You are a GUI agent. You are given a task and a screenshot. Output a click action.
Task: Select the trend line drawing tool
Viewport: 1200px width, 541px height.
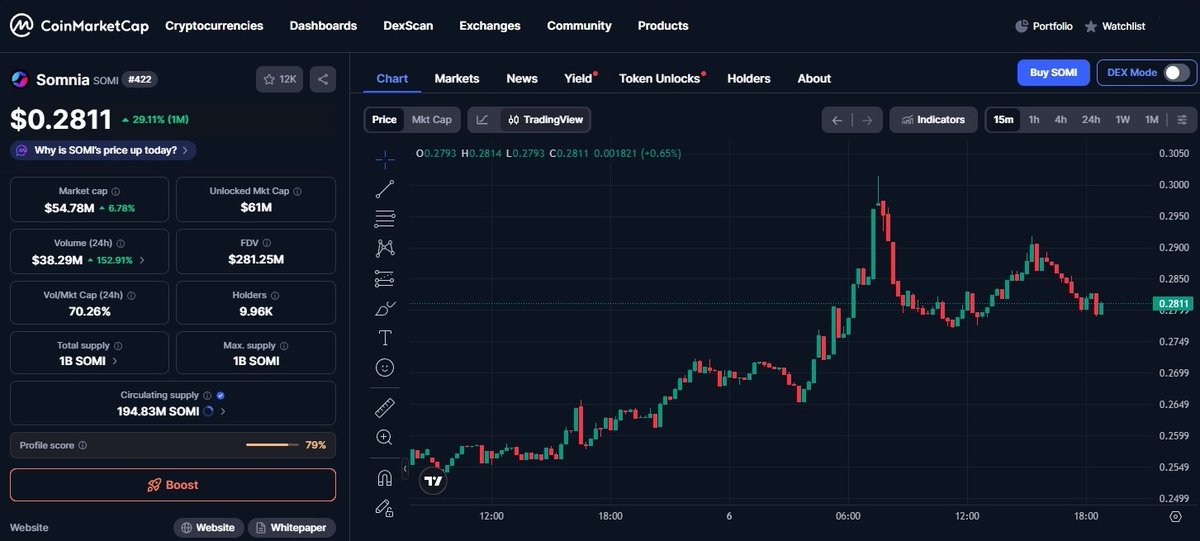(x=385, y=188)
